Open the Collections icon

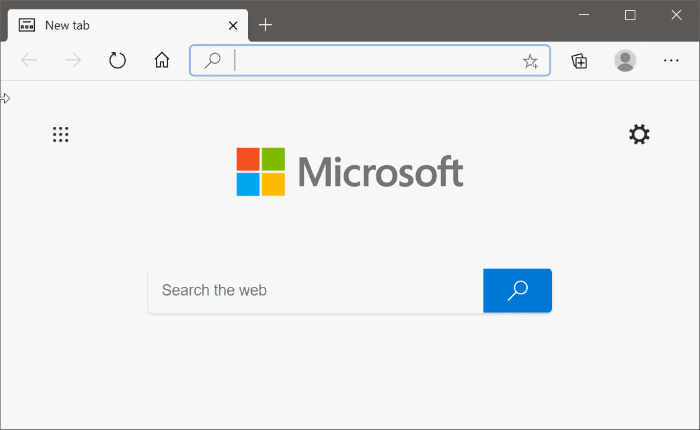[x=579, y=61]
